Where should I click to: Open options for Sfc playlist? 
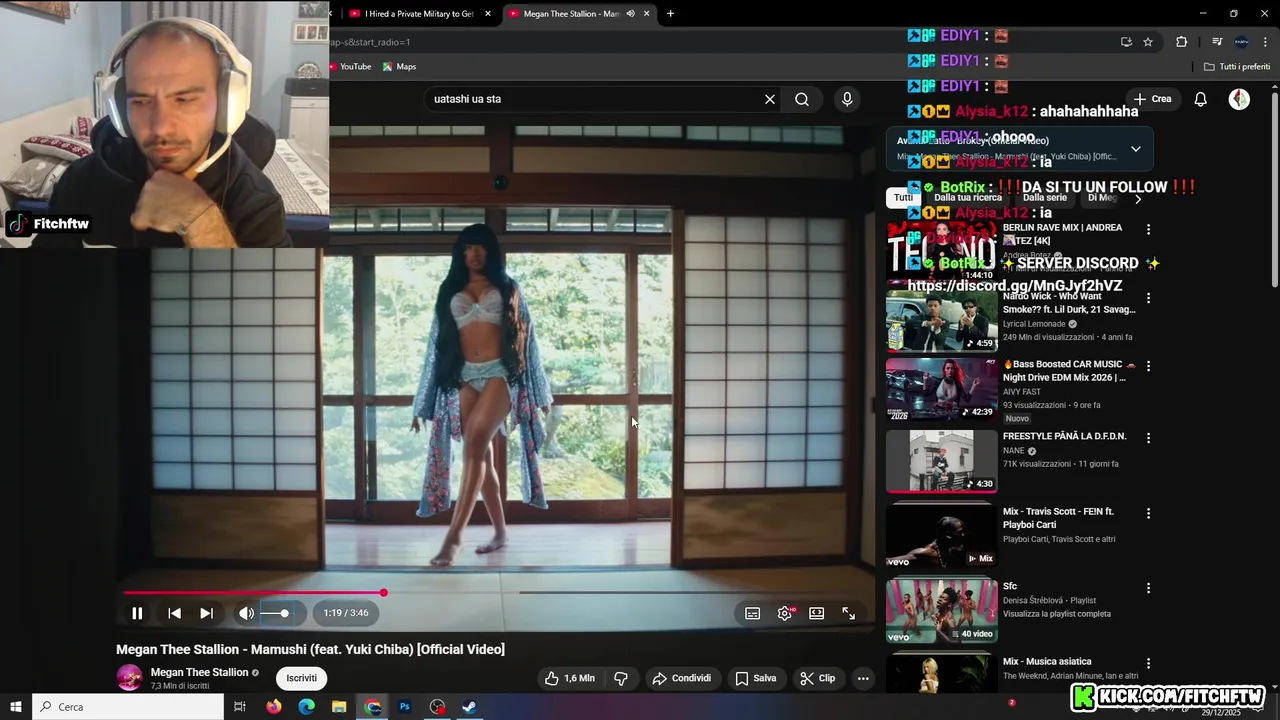pos(1148,588)
